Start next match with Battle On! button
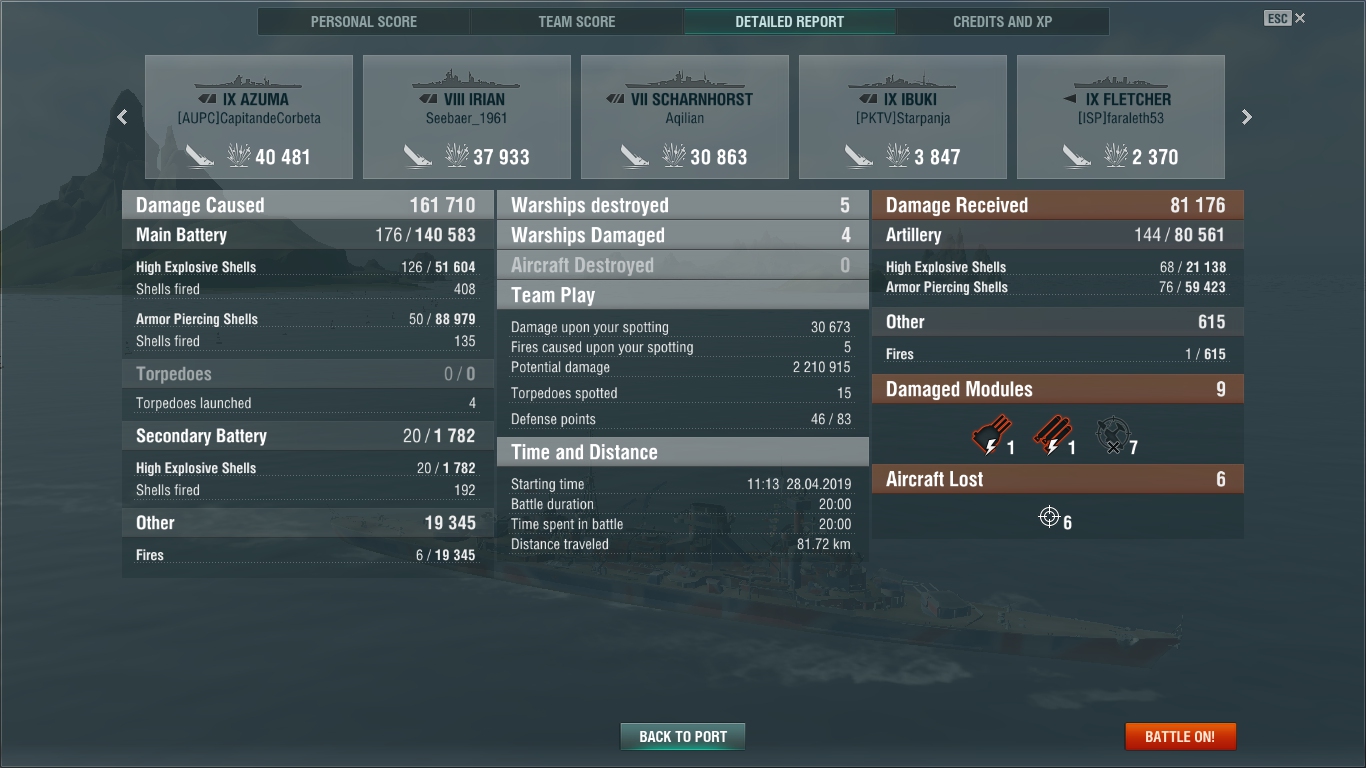The width and height of the screenshot is (1366, 768). 1180,737
